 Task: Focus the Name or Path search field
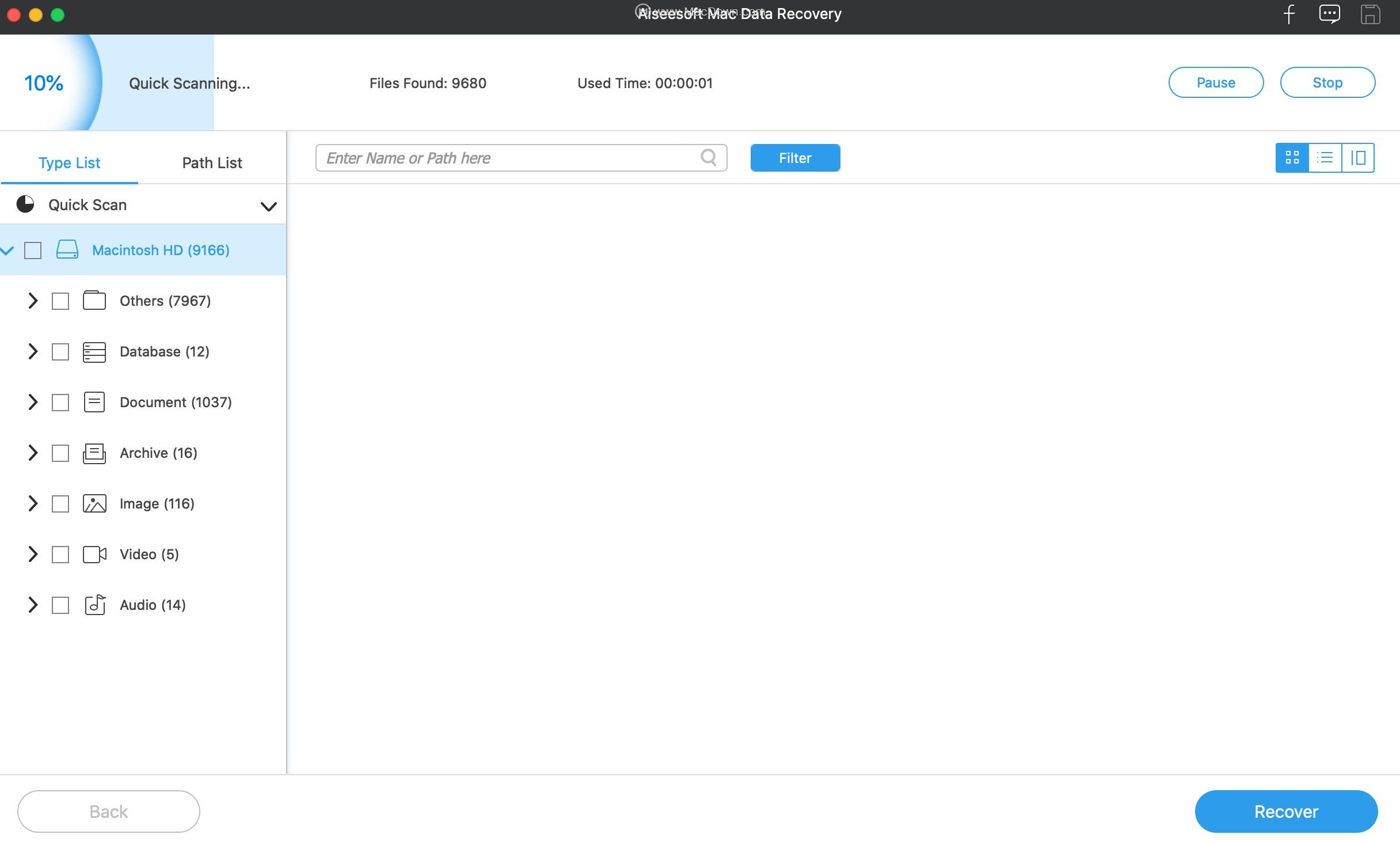[507, 158]
